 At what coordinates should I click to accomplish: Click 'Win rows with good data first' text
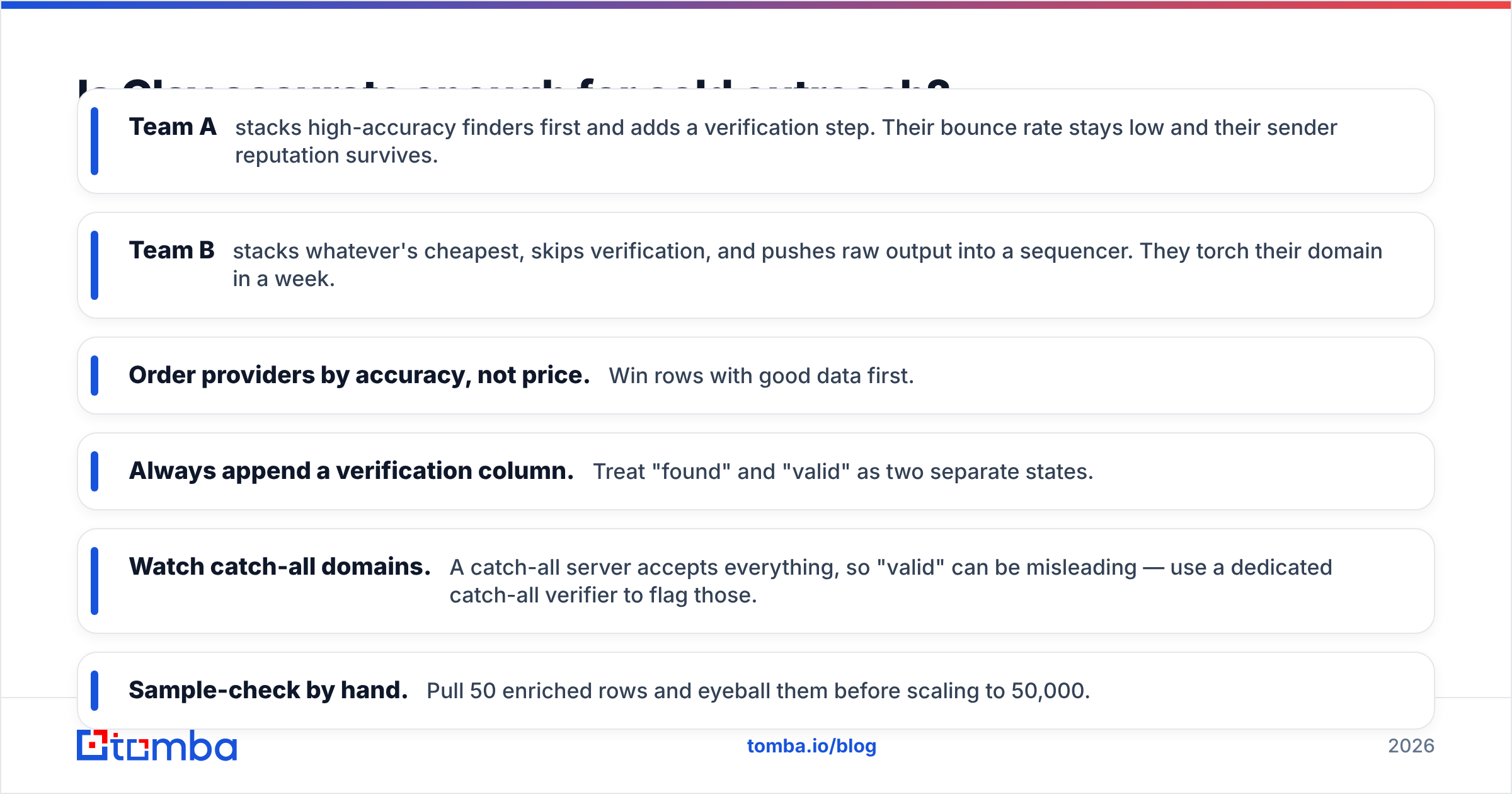click(x=761, y=376)
